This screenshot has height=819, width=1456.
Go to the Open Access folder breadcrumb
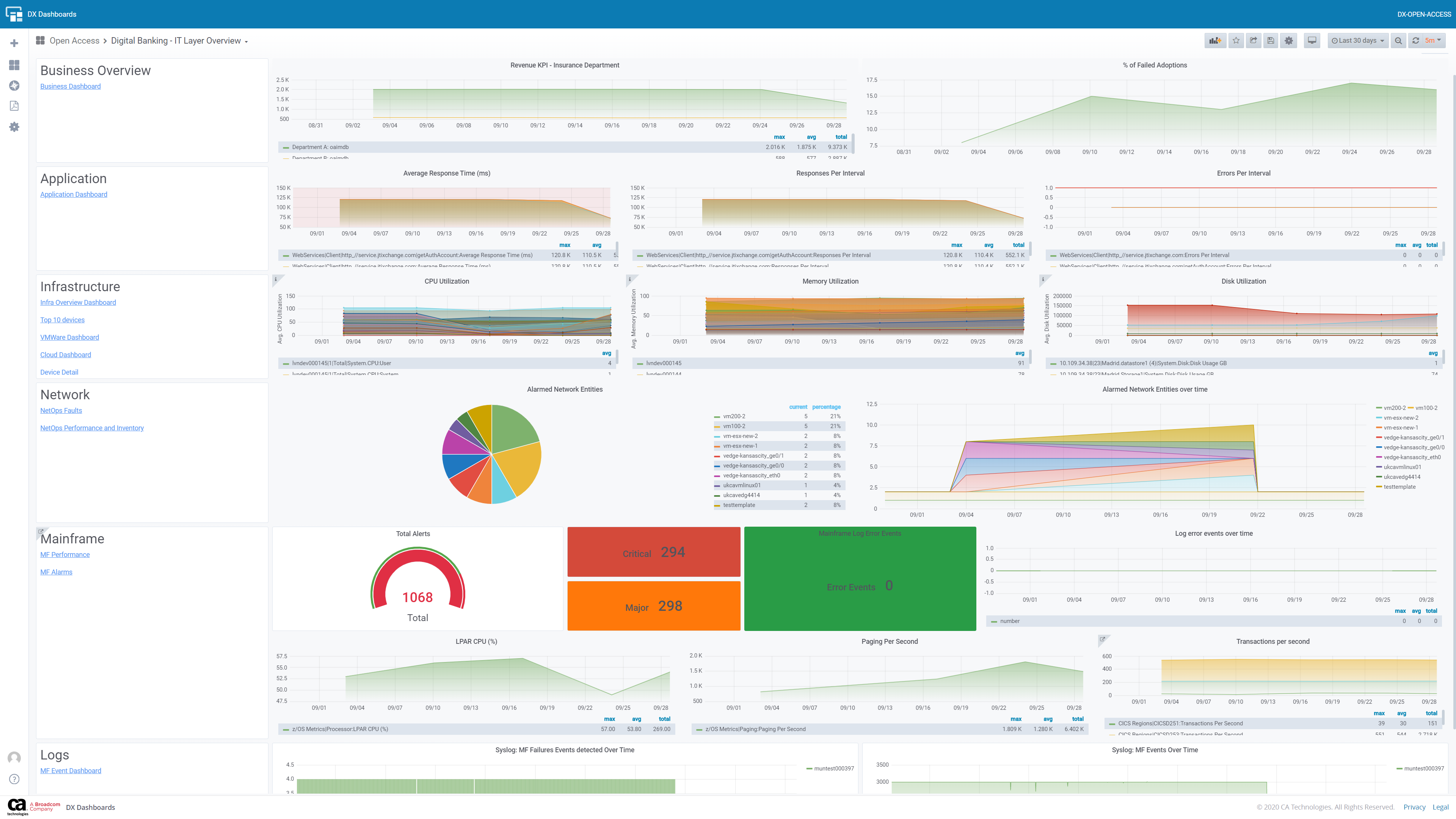pos(74,41)
